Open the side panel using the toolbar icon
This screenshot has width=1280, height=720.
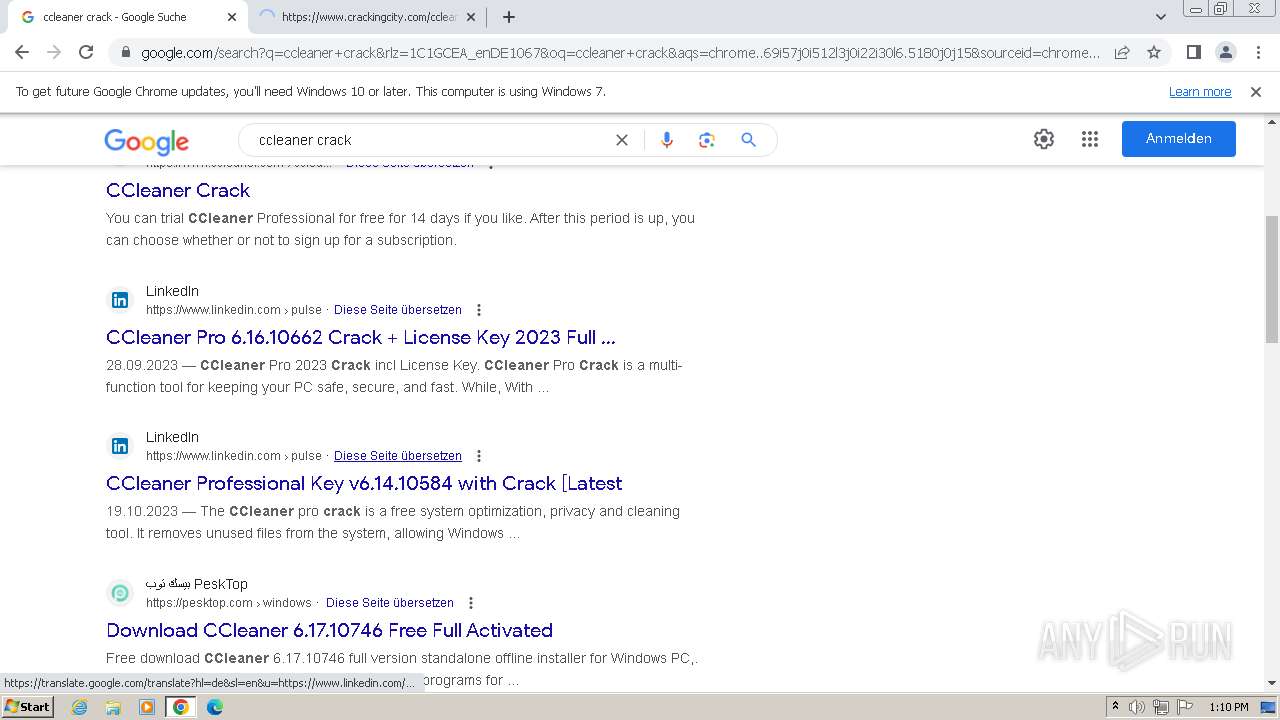pos(1193,52)
